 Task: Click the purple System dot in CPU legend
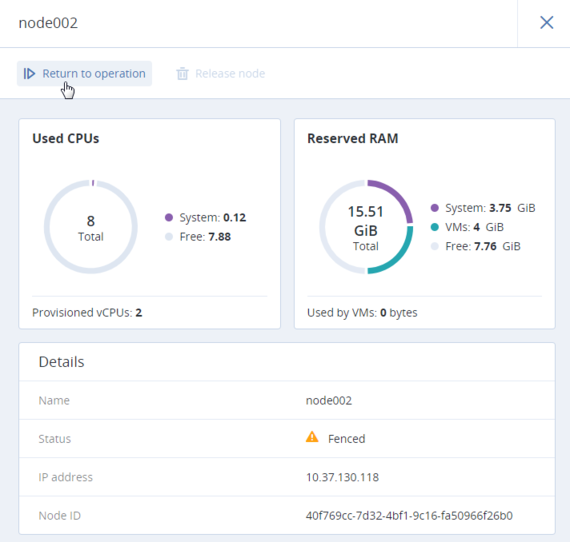click(169, 217)
